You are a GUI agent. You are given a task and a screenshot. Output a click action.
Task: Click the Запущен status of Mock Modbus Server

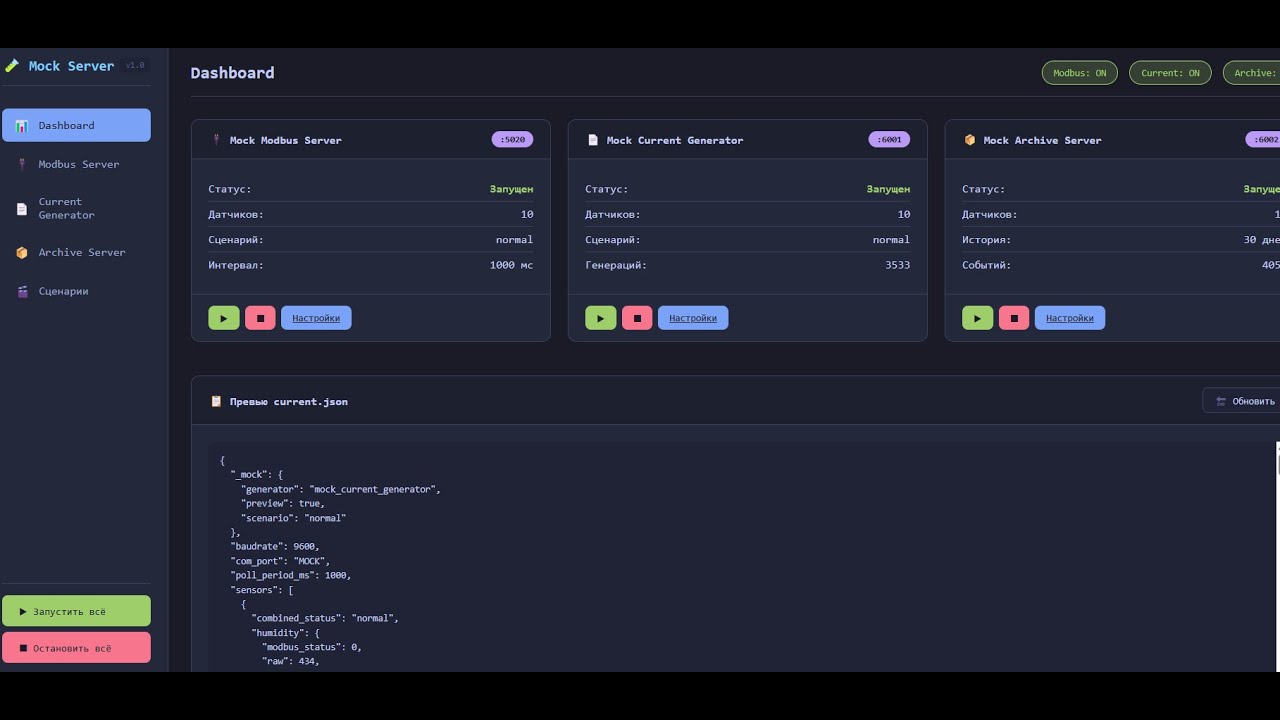tap(511, 189)
